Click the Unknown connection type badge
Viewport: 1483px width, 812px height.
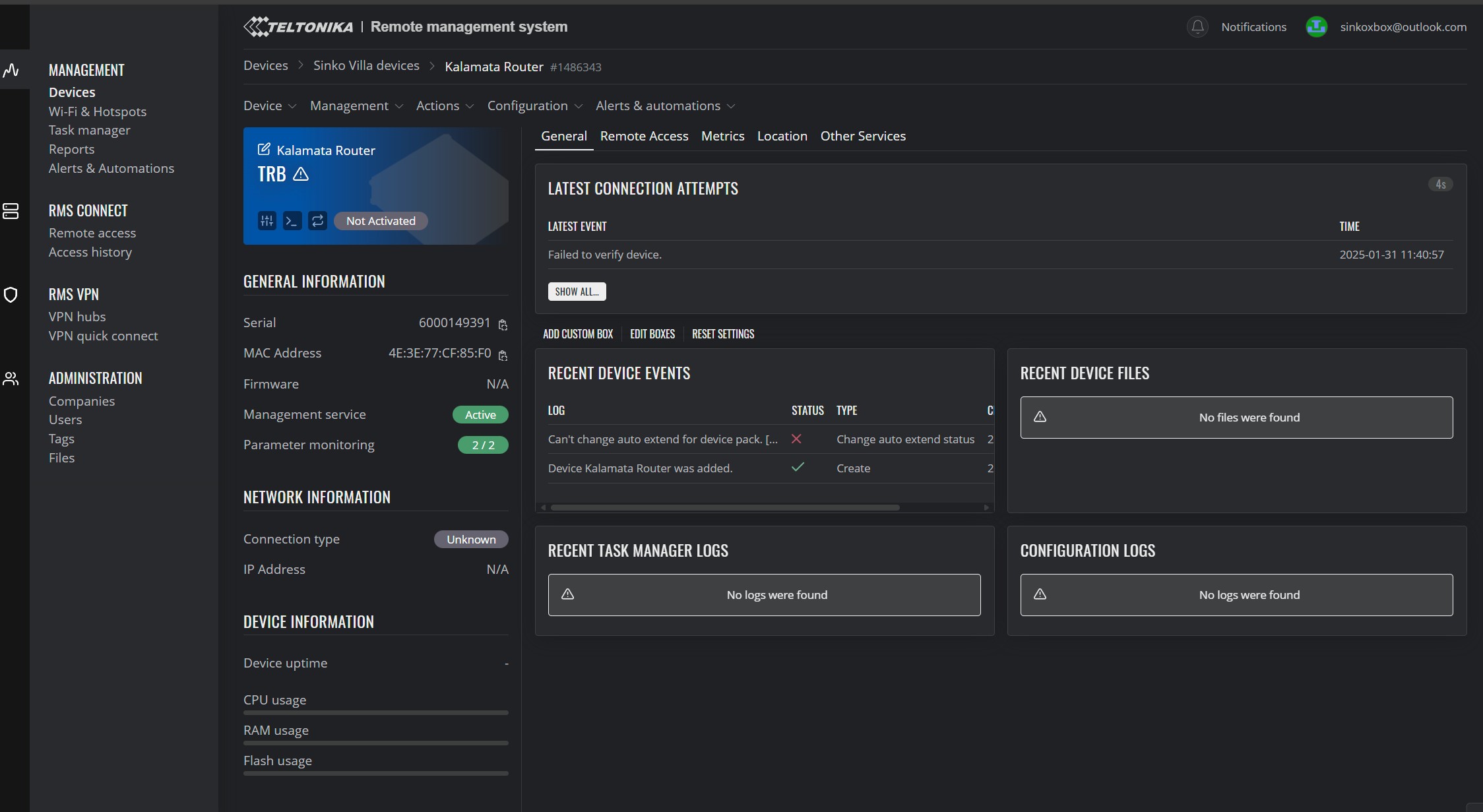471,539
